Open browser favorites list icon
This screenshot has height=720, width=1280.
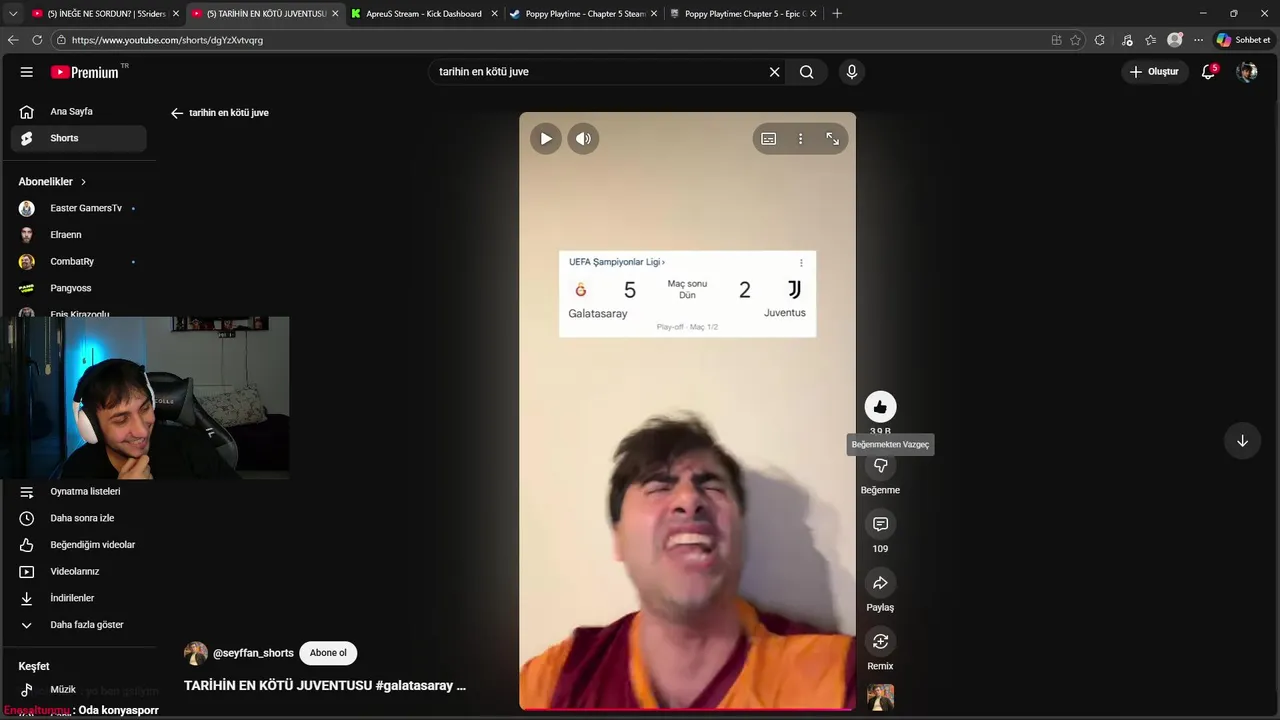tap(1150, 40)
